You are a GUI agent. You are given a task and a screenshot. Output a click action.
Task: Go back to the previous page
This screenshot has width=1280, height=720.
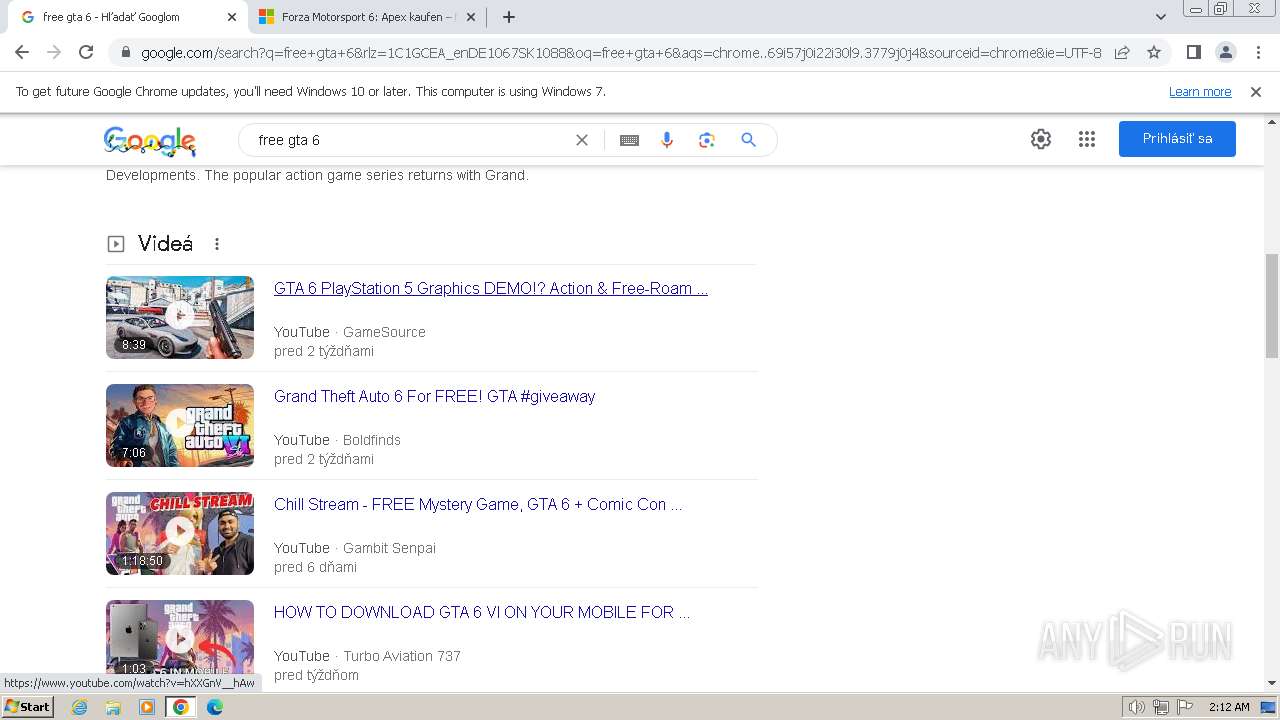[22, 52]
